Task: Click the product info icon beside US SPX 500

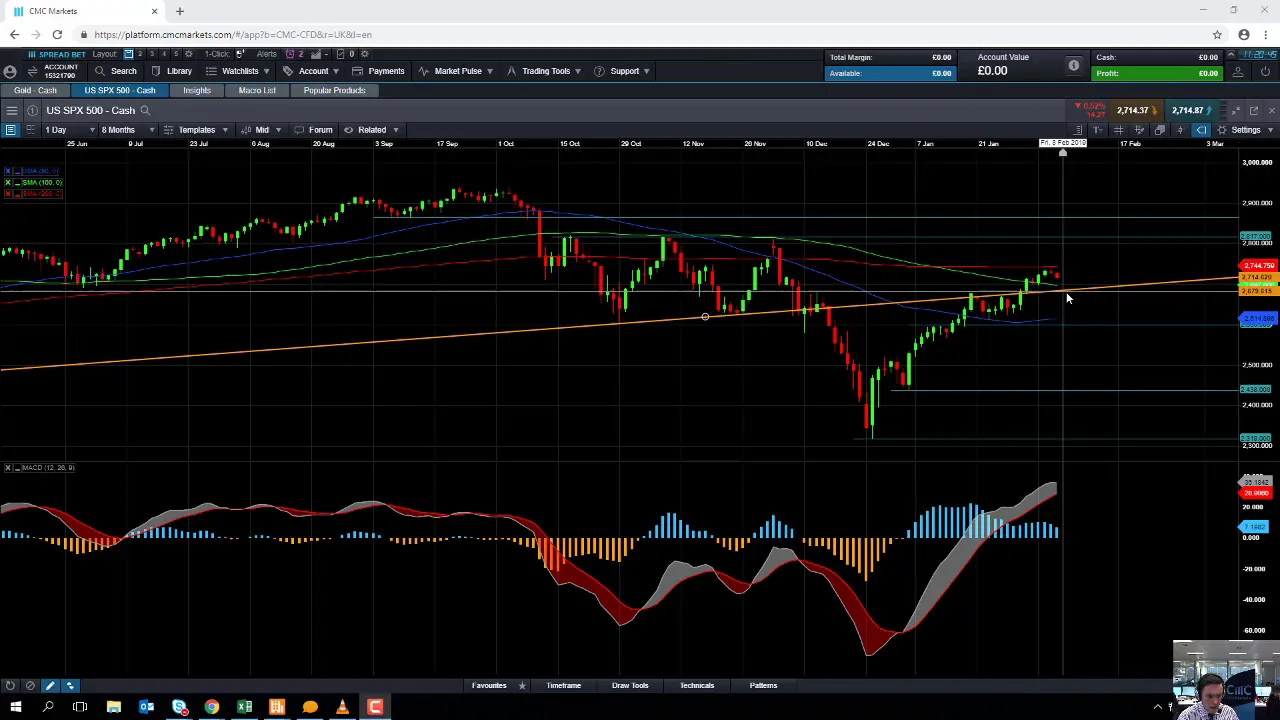Action: click(x=33, y=110)
